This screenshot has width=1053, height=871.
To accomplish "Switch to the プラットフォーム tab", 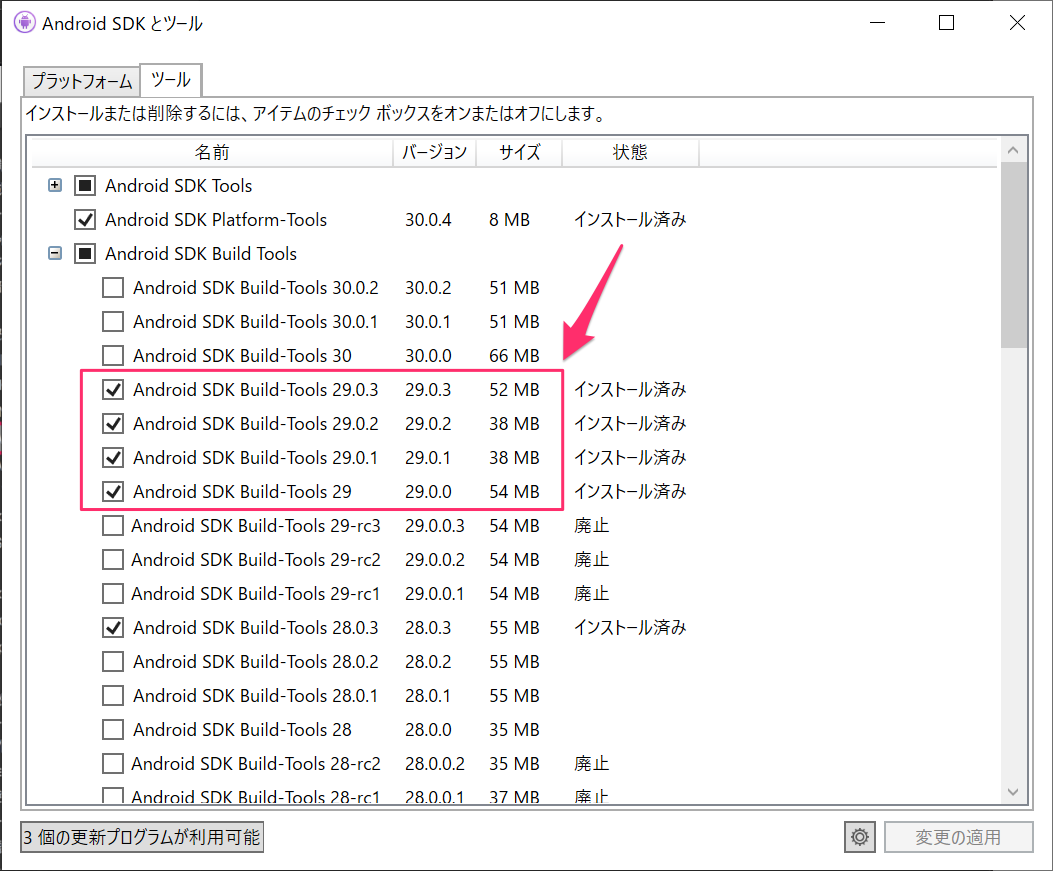I will 82,81.
